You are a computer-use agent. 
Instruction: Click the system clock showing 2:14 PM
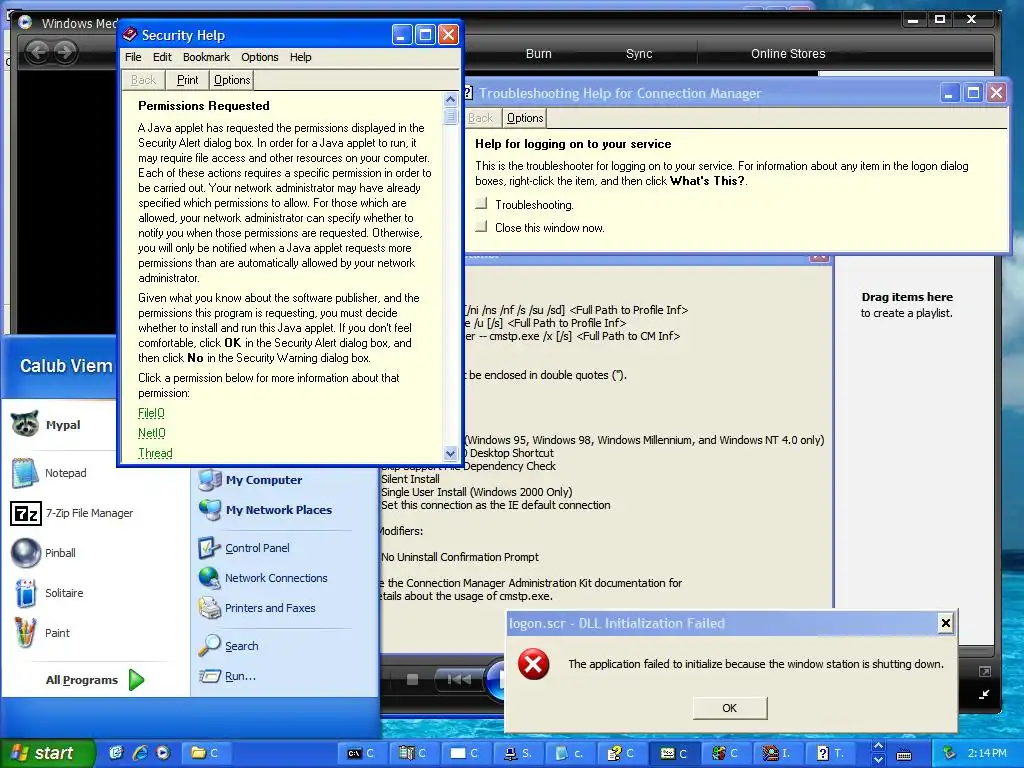tap(987, 753)
